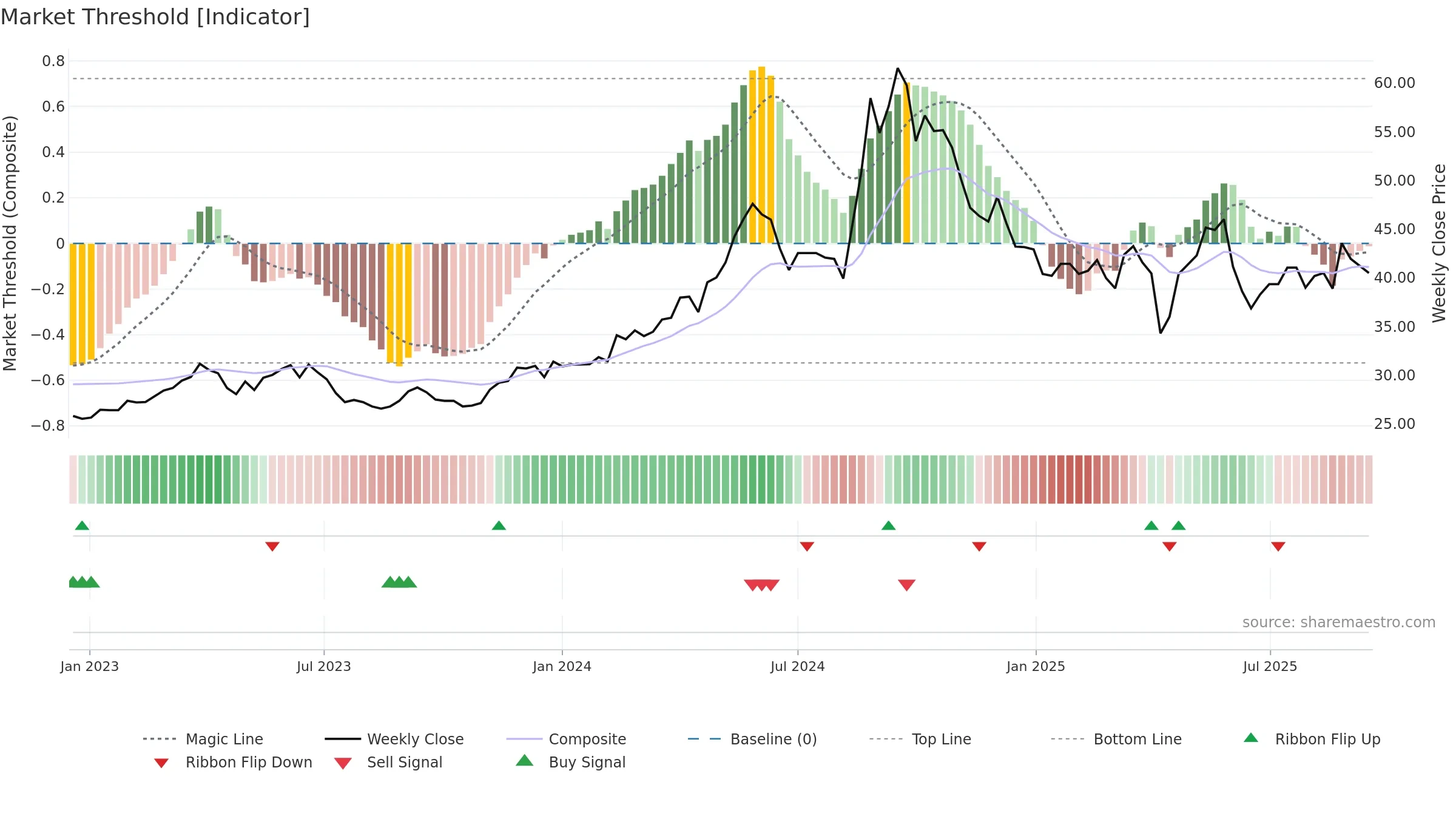
Task: Toggle the Composite legend entry
Action: 566,739
